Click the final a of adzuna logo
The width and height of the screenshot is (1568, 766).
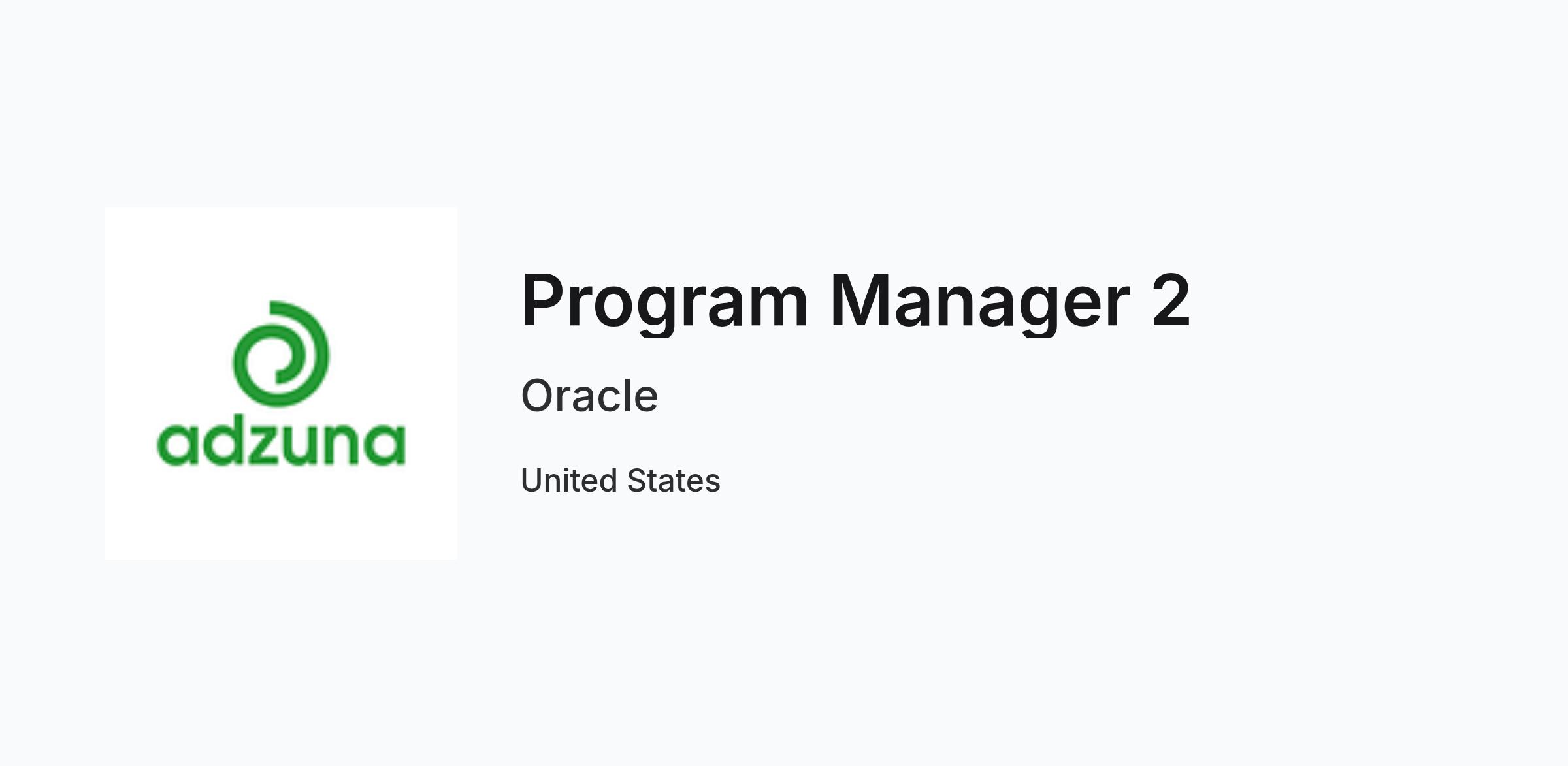pyautogui.click(x=385, y=445)
